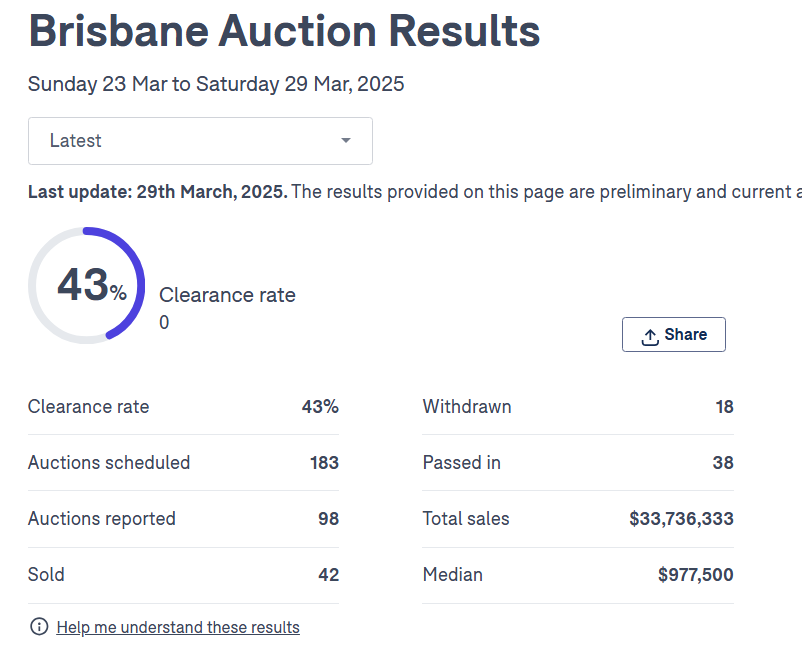
Task: Click the Clearance rate label beside the ring
Action: (x=227, y=295)
